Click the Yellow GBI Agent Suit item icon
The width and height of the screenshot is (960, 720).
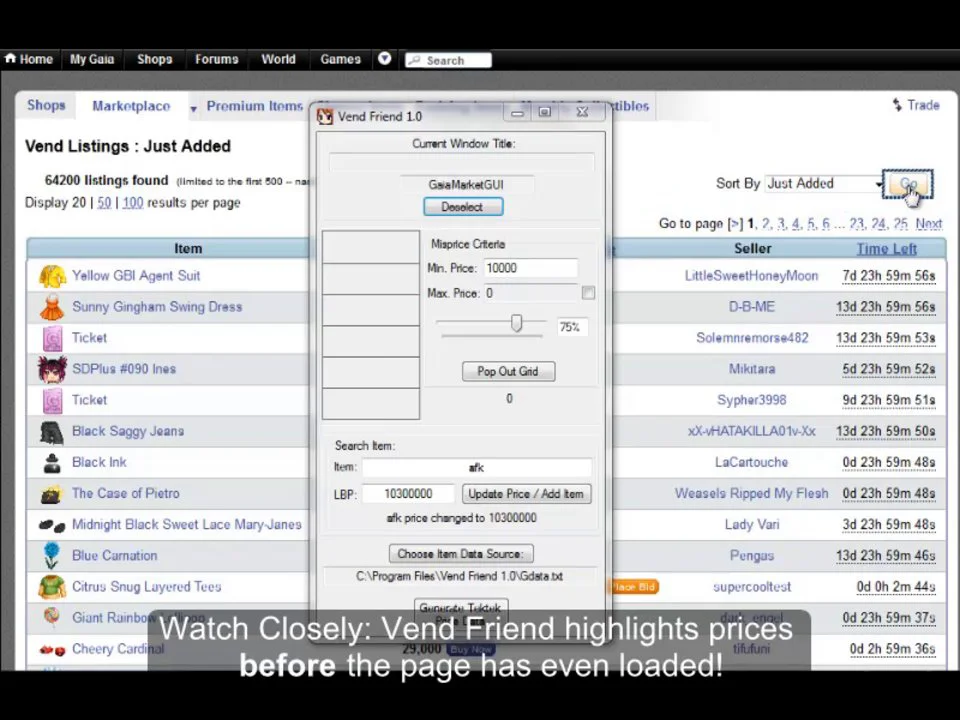52,276
